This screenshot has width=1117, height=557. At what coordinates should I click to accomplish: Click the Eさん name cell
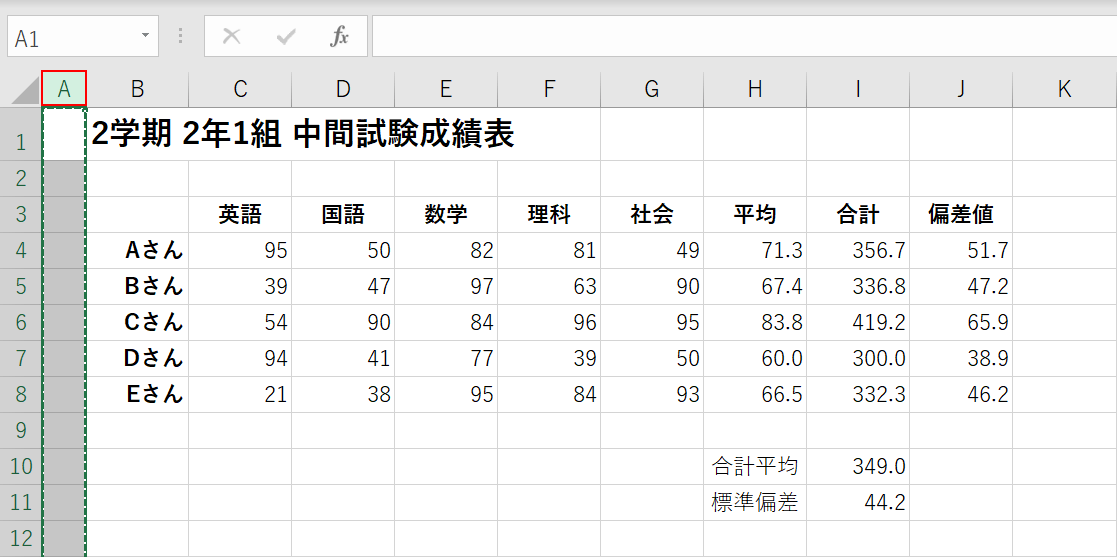(137, 395)
